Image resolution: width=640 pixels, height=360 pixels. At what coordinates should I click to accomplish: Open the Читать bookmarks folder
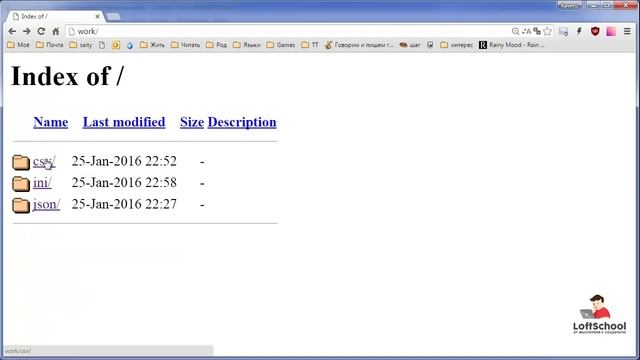186,45
